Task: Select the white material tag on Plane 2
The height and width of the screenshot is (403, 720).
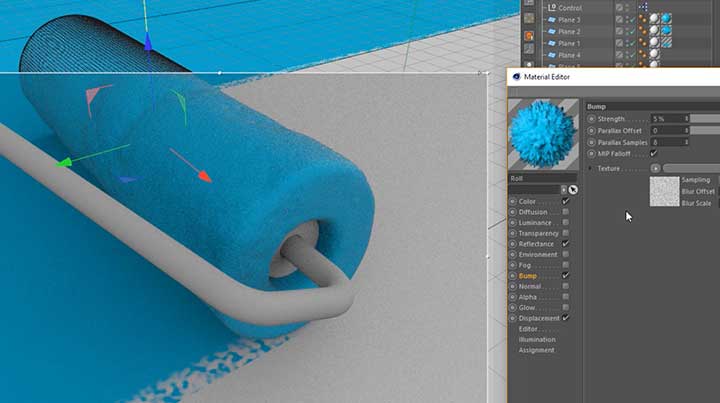Action: coord(654,31)
